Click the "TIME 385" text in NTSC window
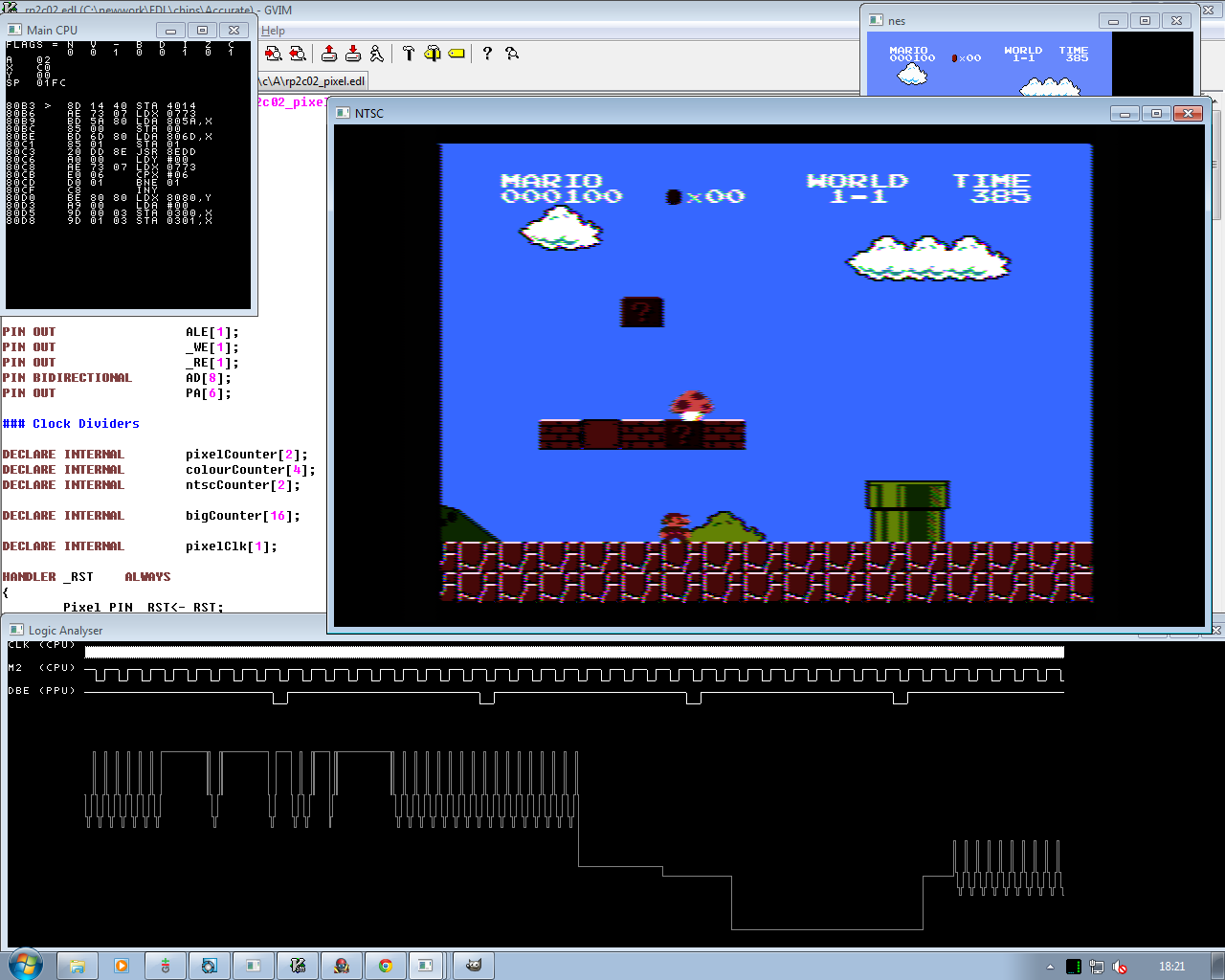 992,189
